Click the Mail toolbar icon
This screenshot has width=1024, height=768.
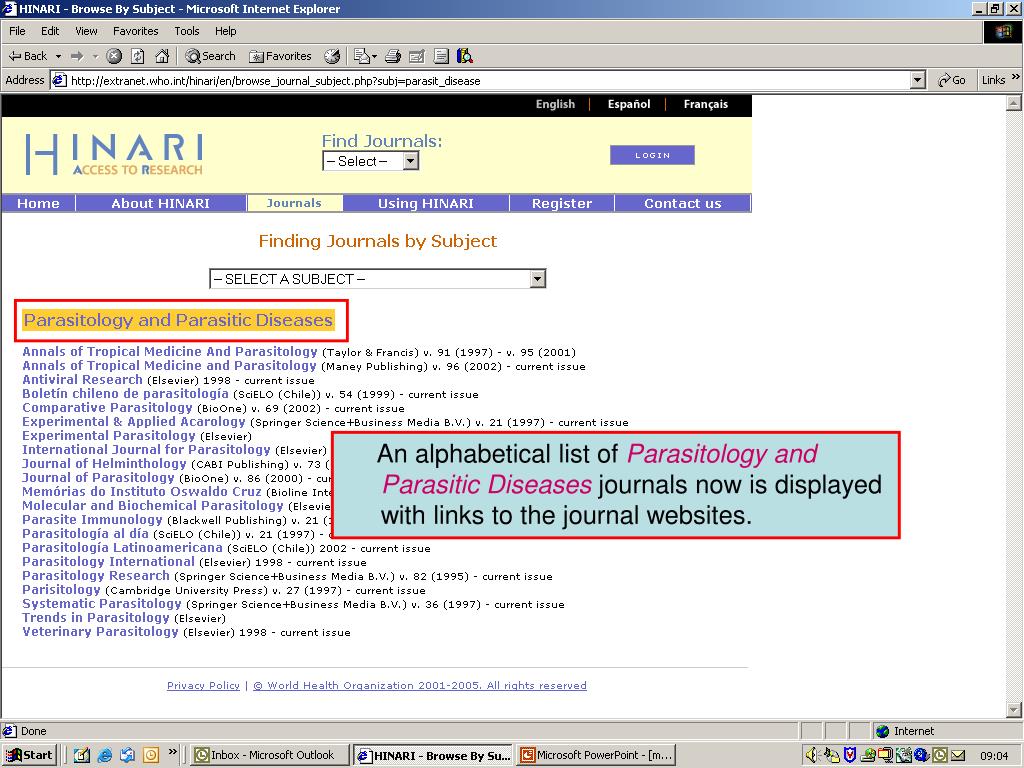tap(361, 56)
